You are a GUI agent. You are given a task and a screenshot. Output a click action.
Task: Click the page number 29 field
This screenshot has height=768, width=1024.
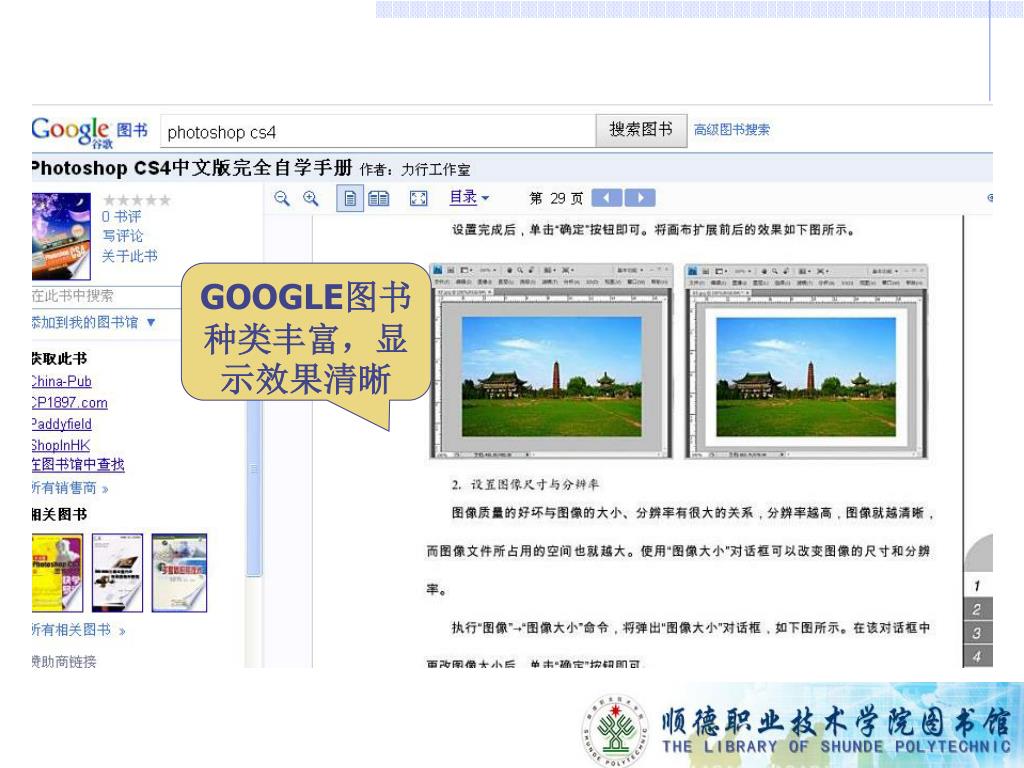coord(558,199)
